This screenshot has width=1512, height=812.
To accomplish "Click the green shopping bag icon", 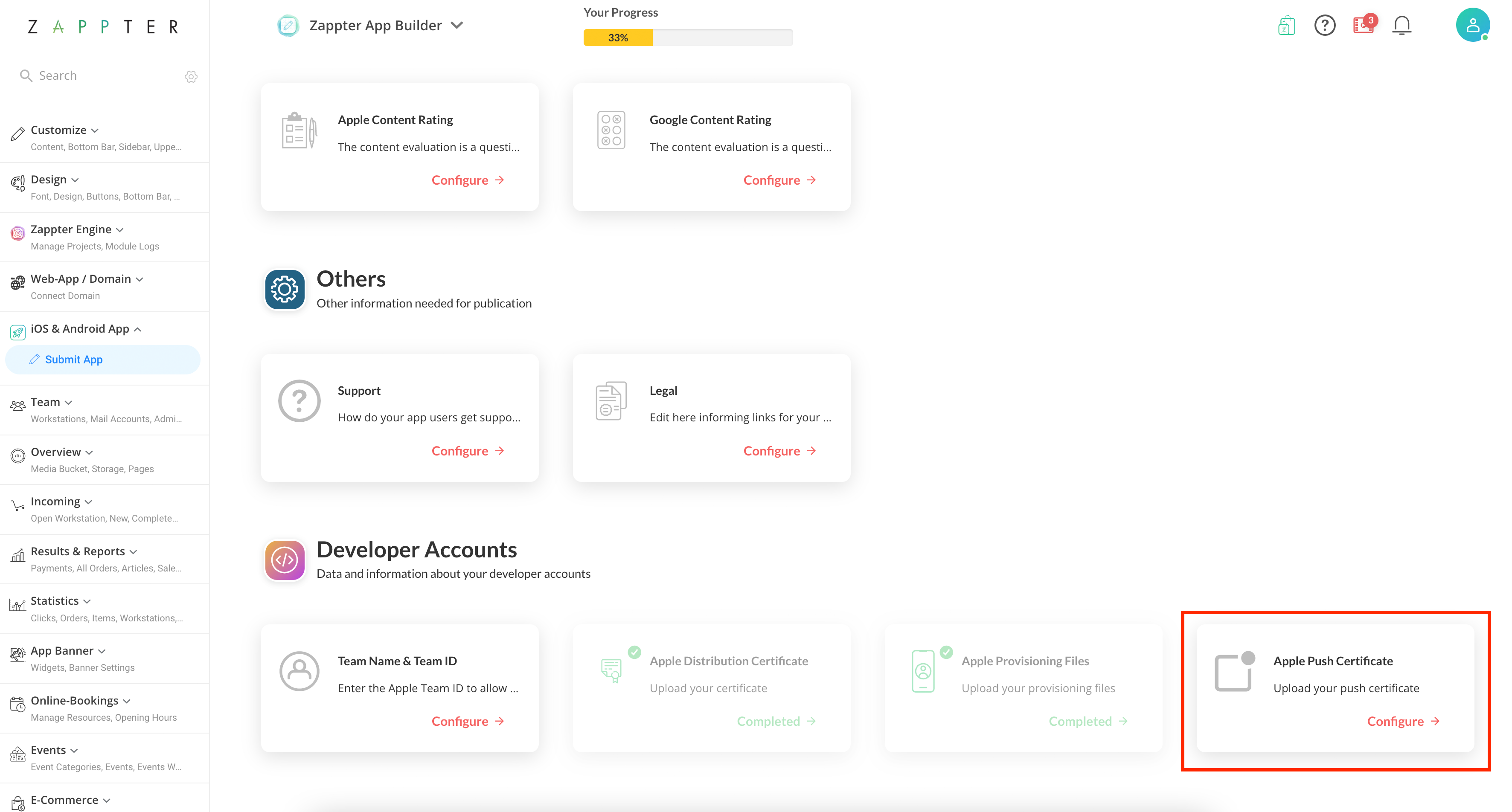I will (x=1286, y=25).
